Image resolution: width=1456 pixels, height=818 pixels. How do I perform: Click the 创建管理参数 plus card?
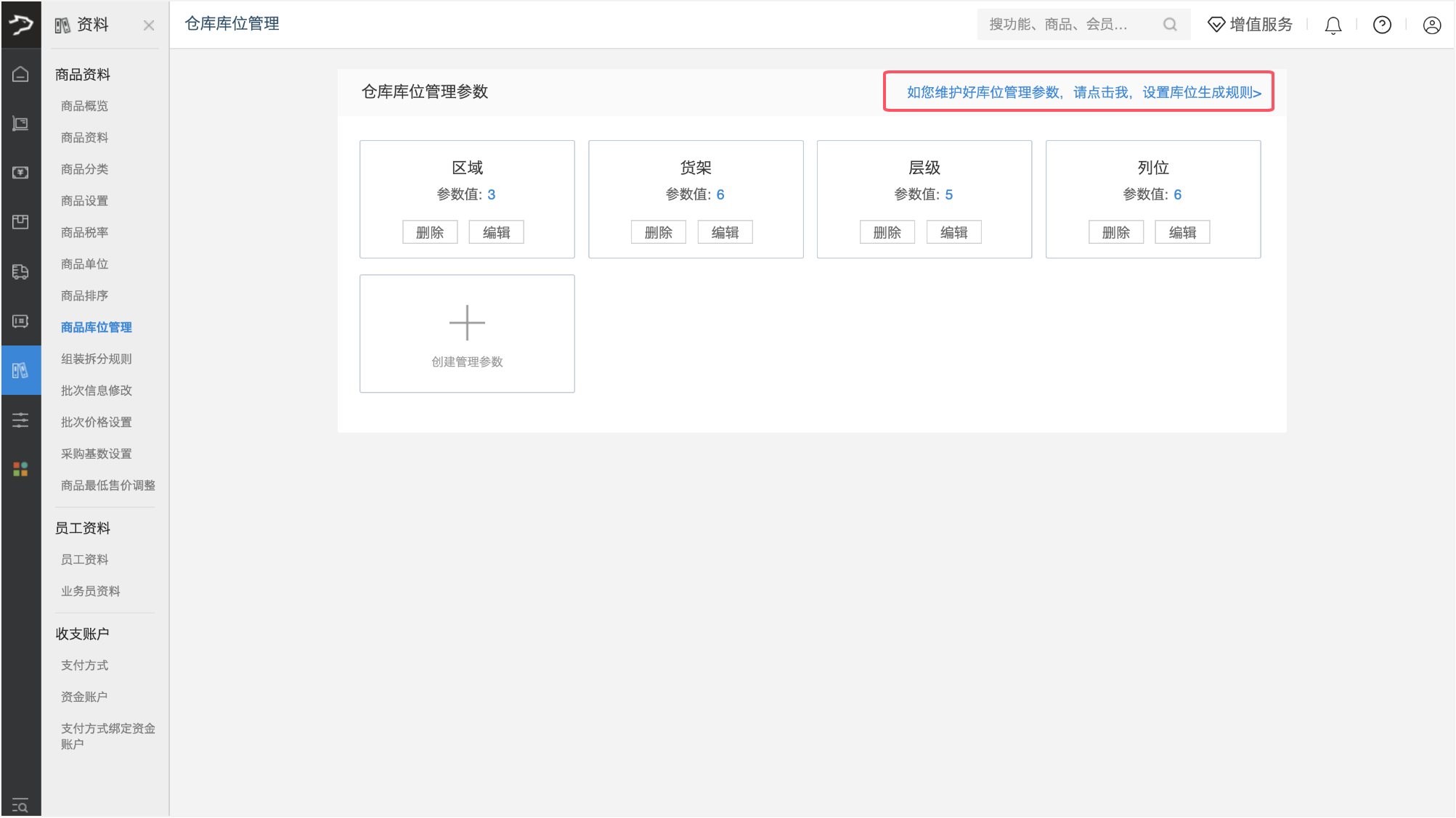tap(467, 333)
